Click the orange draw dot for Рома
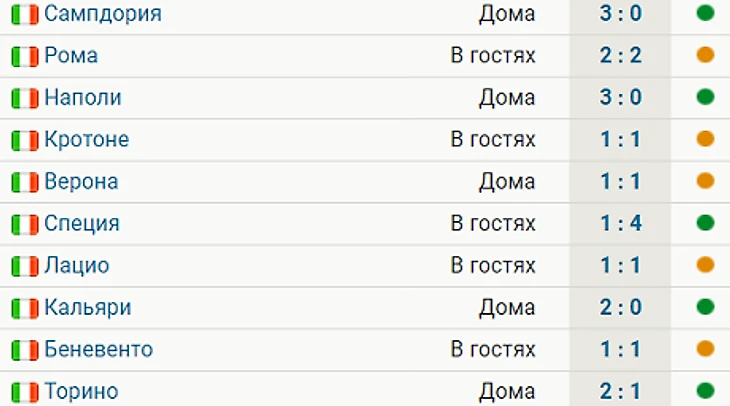 tap(705, 55)
